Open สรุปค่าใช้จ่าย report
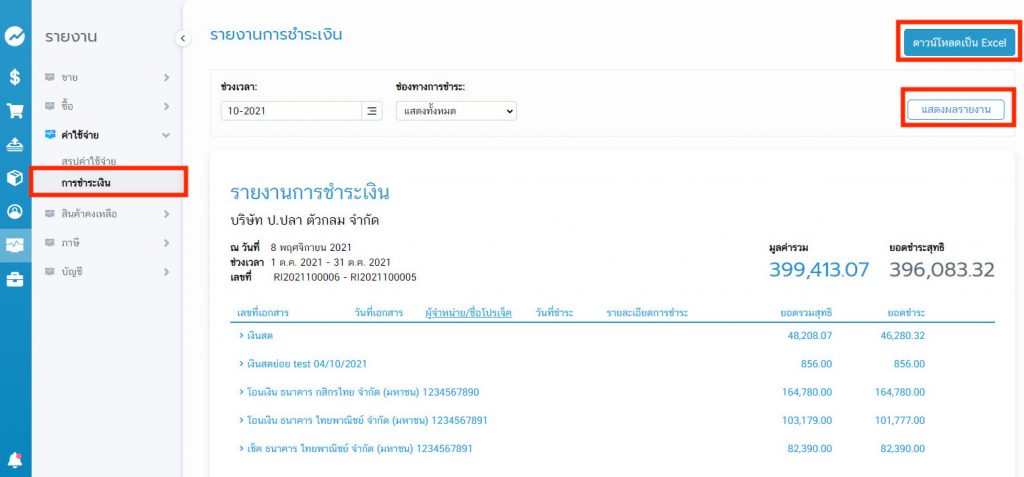The height and width of the screenshot is (477, 1024). [89, 161]
